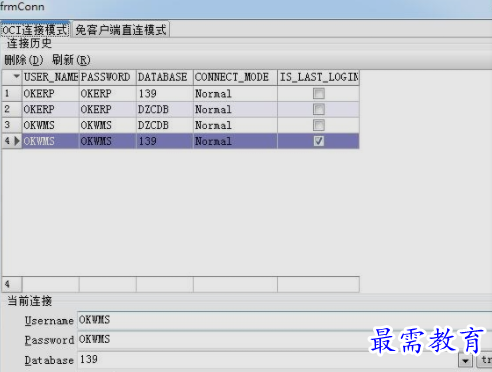Select database 139 cell in row 1
This screenshot has height=372, width=492.
[165, 94]
